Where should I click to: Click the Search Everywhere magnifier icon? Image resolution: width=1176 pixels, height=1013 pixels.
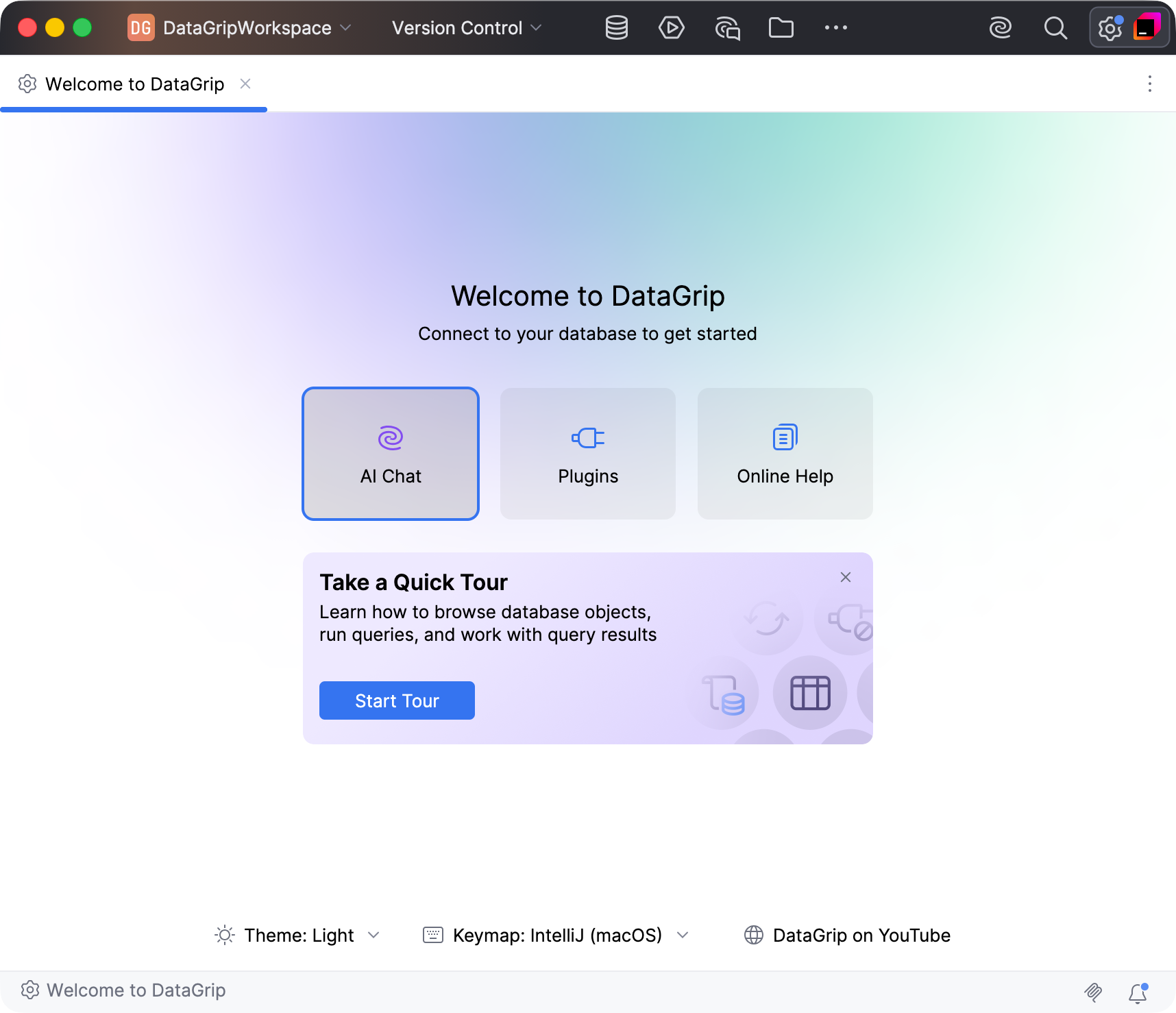[1055, 28]
